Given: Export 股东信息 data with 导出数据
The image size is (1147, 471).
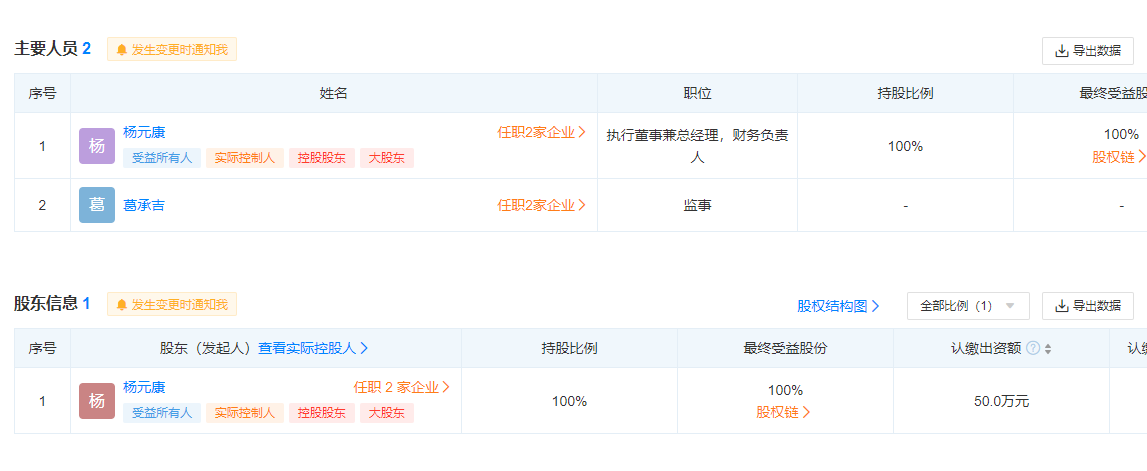Looking at the screenshot, I should 1087,306.
